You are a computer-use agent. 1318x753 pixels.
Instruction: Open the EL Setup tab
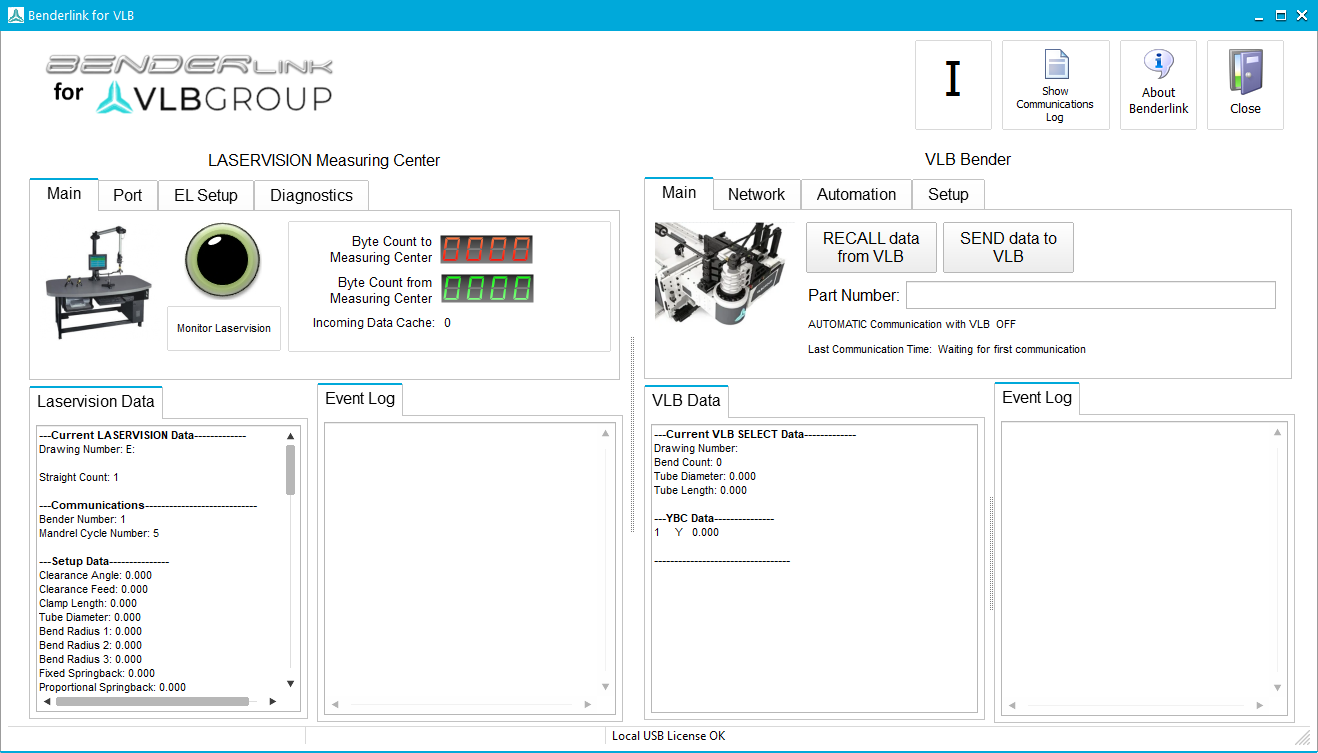206,195
